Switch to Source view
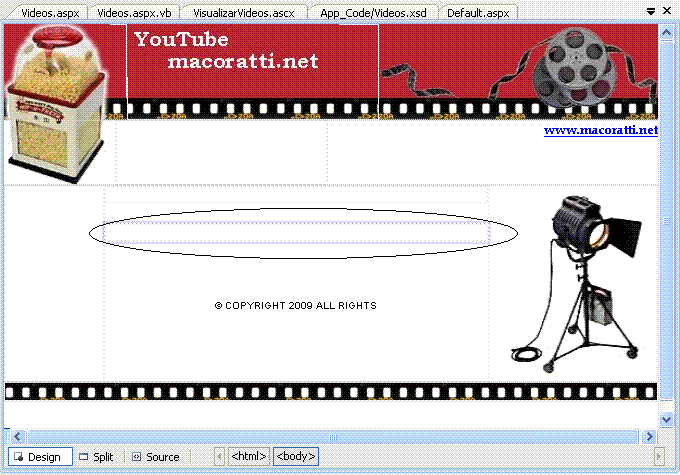 pos(156,457)
